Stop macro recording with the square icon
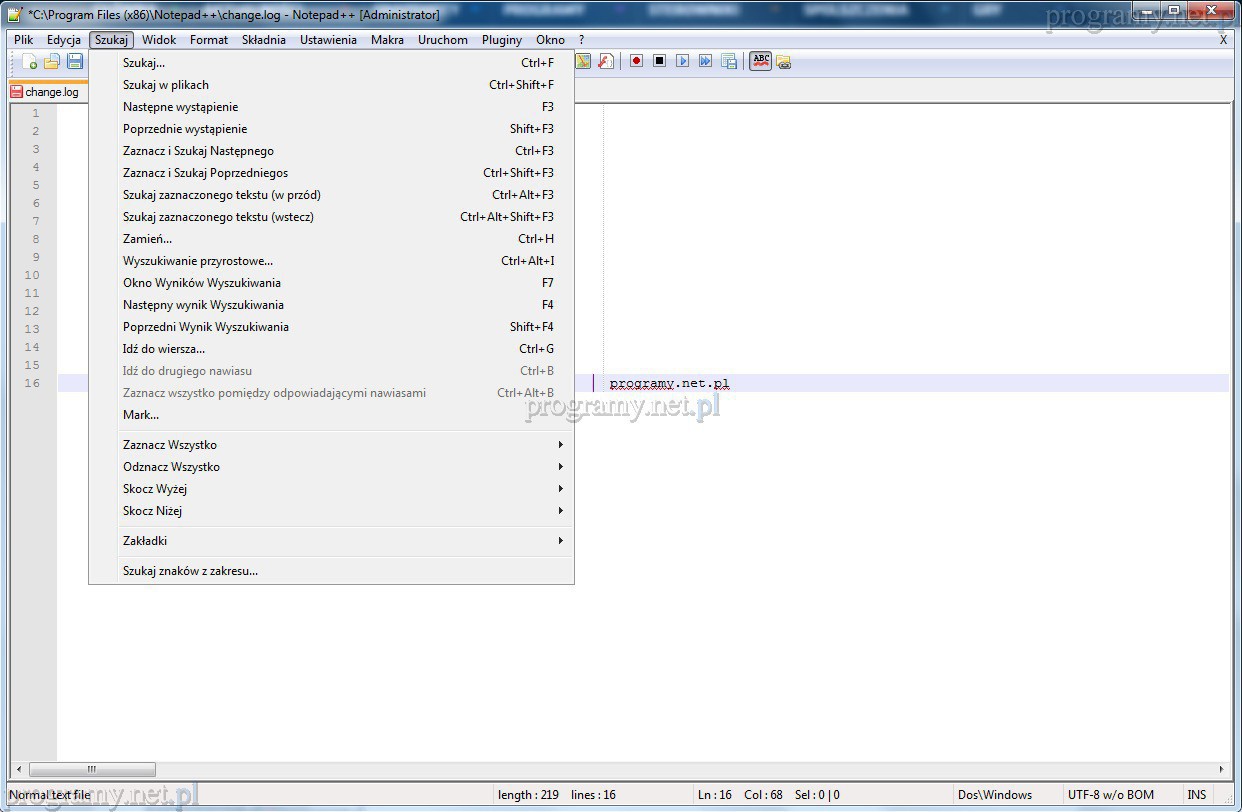 (x=659, y=61)
